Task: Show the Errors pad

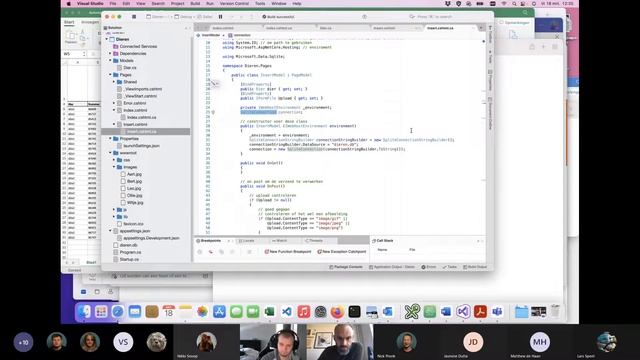Action: [429, 267]
